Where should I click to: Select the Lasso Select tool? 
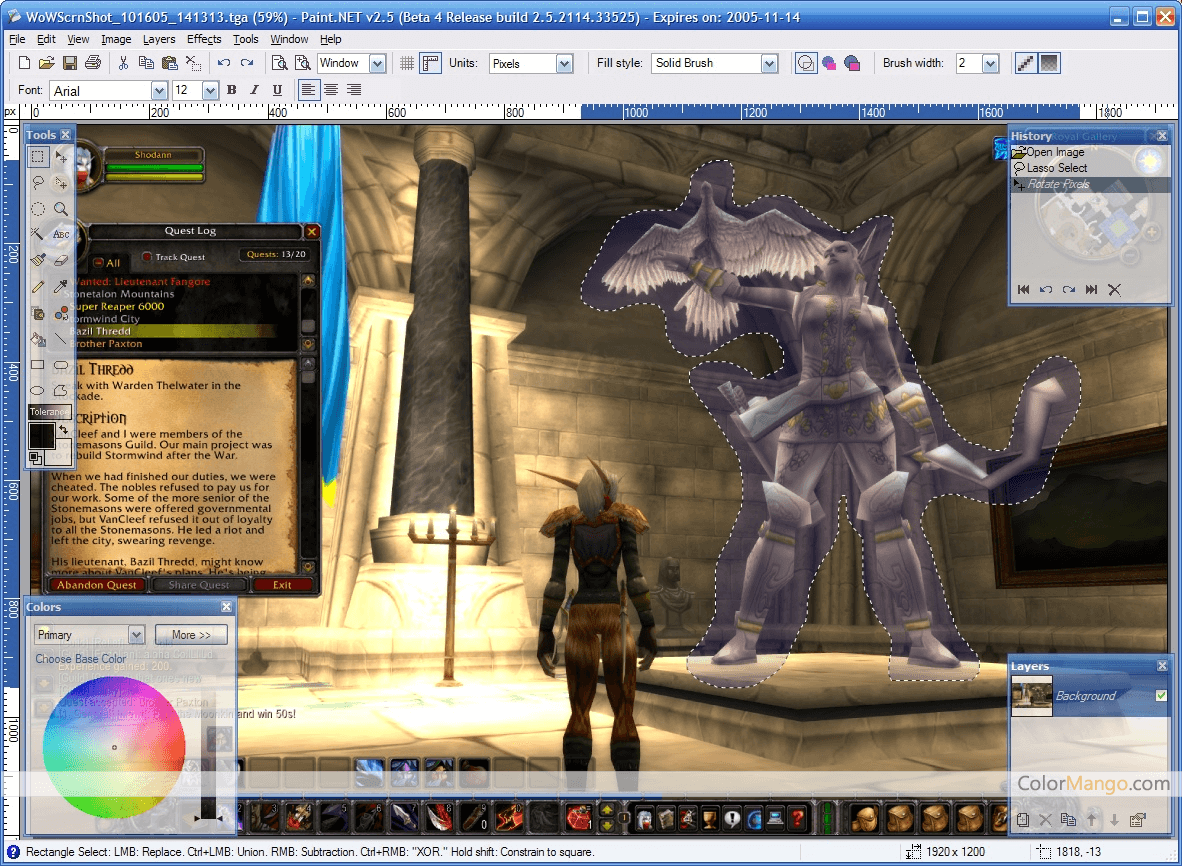(38, 183)
